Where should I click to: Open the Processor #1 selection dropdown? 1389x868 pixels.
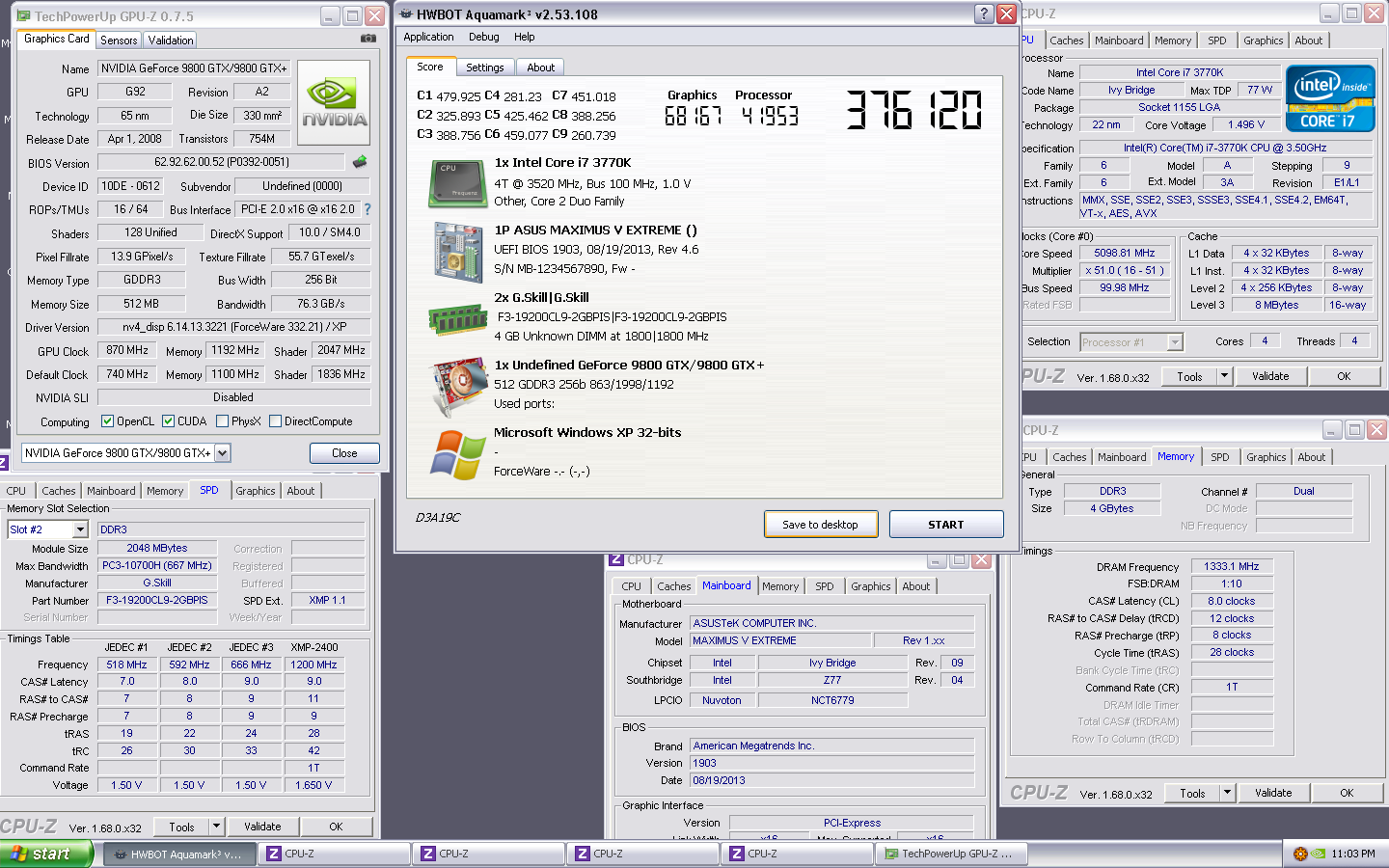point(1175,341)
